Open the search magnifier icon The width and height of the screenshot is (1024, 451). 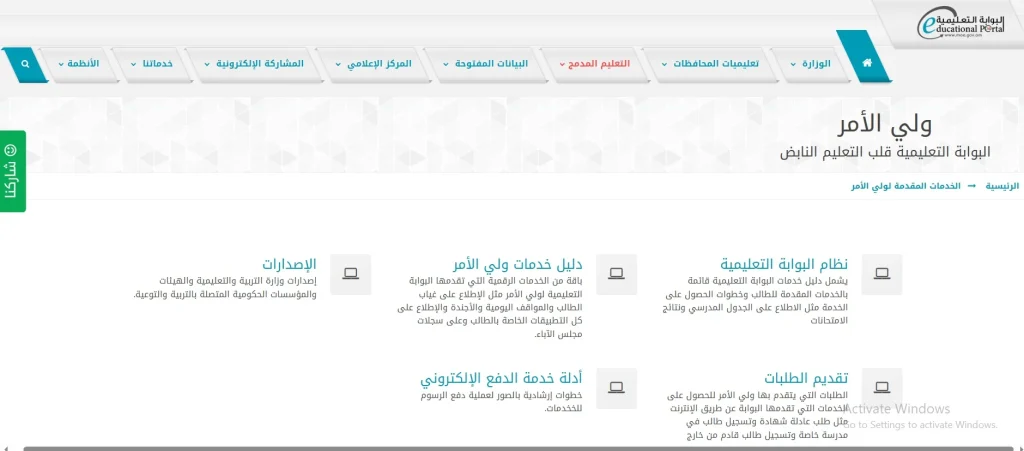click(25, 64)
